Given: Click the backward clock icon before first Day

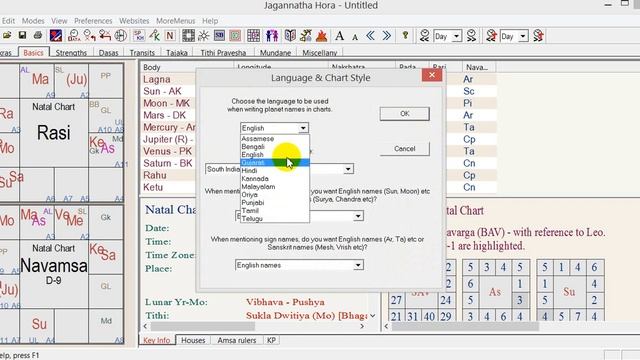Looking at the screenshot, I should [x=424, y=36].
